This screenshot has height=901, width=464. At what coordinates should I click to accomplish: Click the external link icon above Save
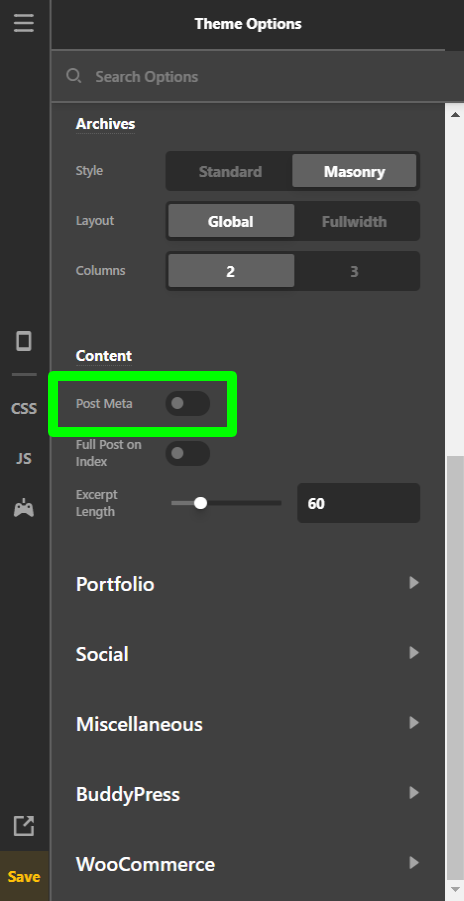coord(24,826)
